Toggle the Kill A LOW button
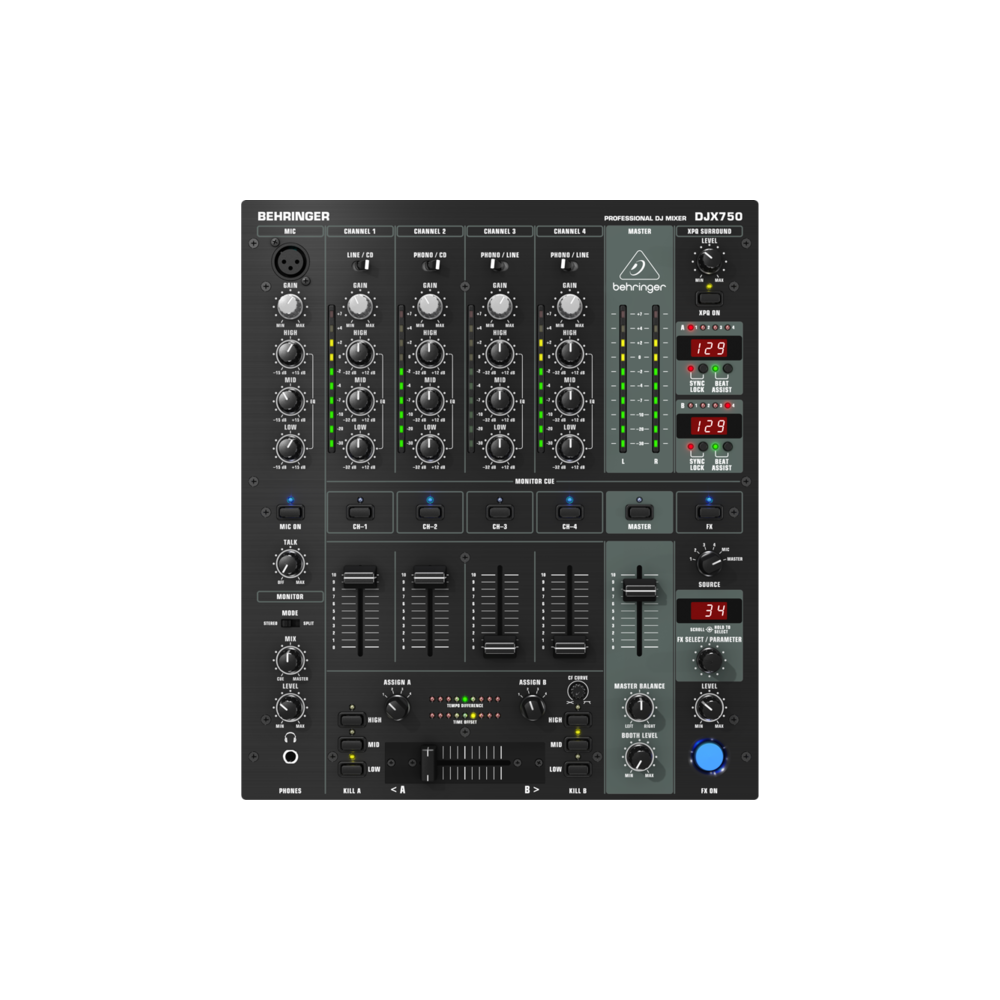This screenshot has width=1000, height=1000. [351, 769]
